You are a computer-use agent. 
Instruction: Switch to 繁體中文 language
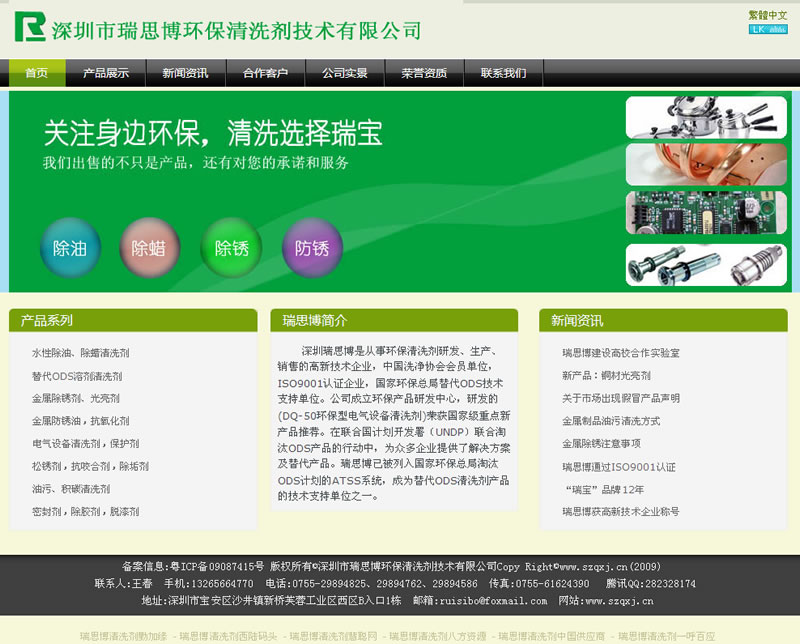(x=768, y=15)
